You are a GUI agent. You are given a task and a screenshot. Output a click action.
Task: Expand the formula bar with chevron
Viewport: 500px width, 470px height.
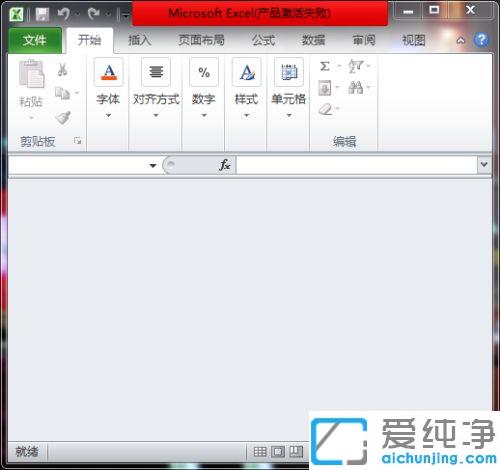(484, 164)
